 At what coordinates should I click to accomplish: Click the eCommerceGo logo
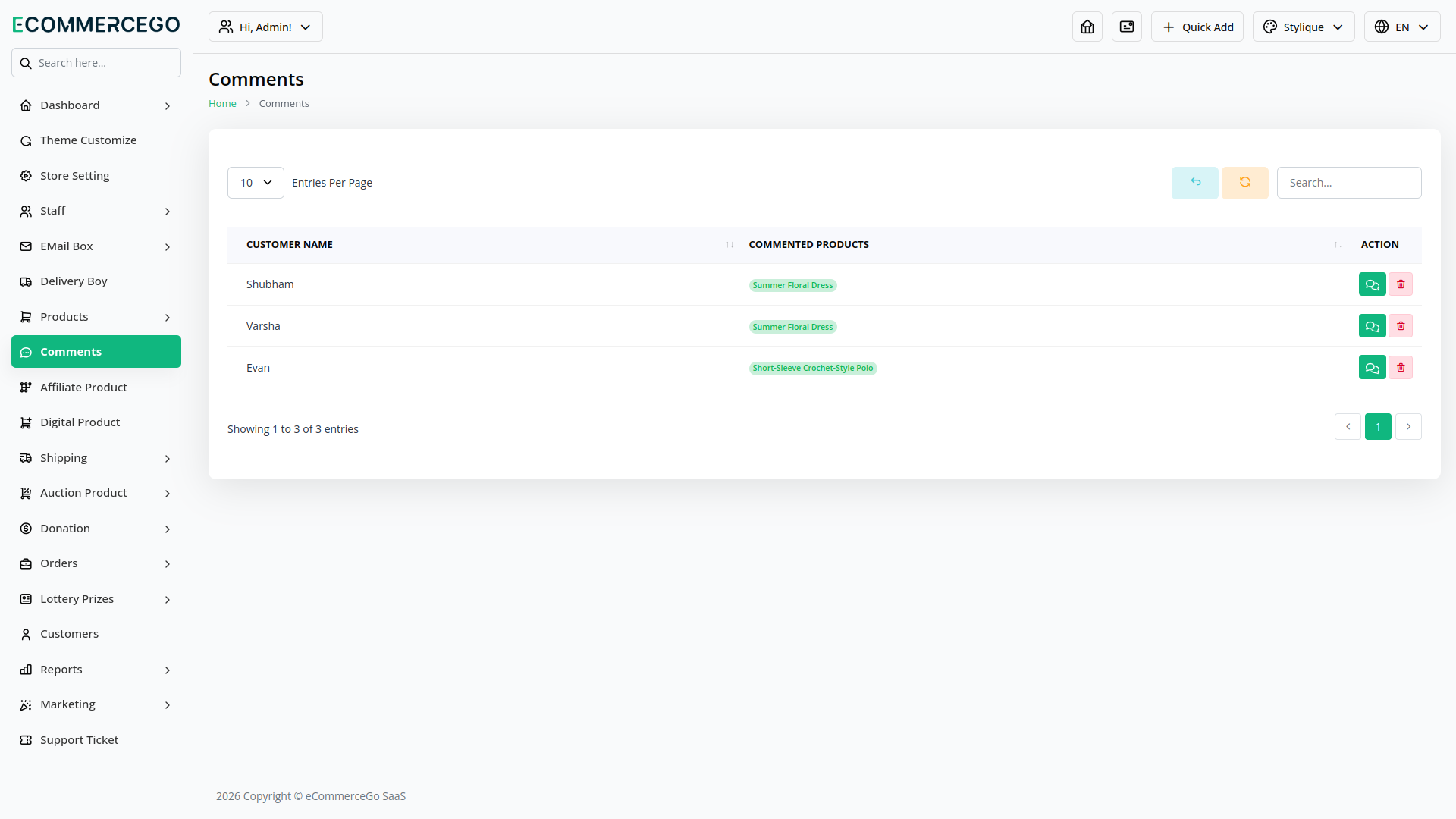(x=96, y=24)
